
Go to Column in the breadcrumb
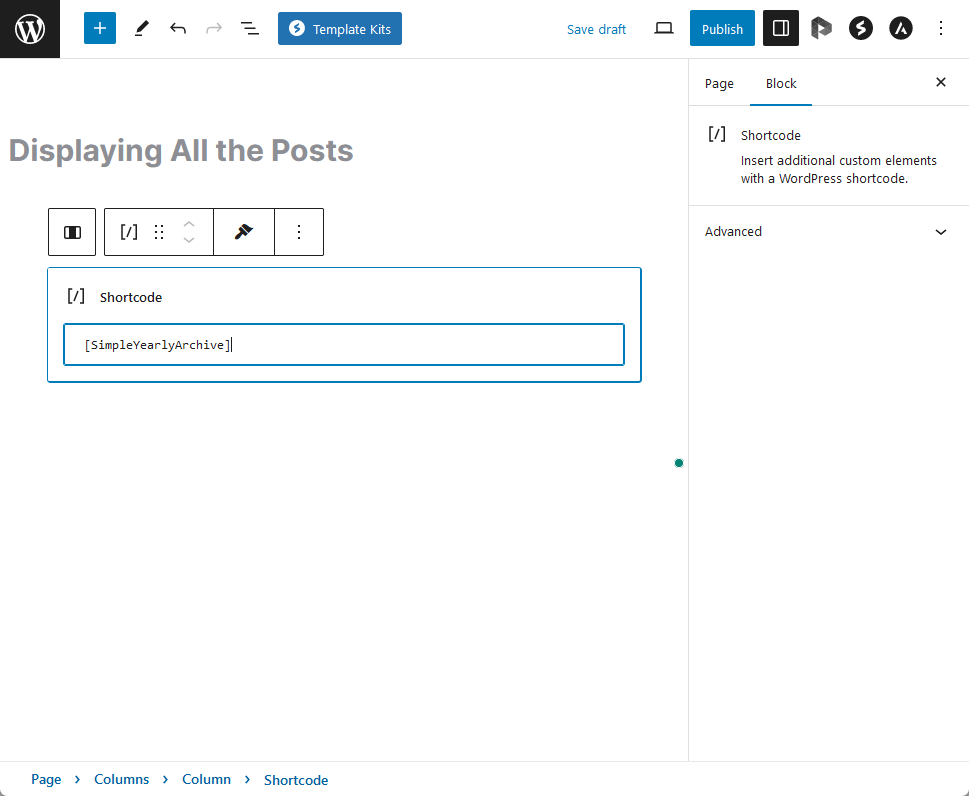206,779
